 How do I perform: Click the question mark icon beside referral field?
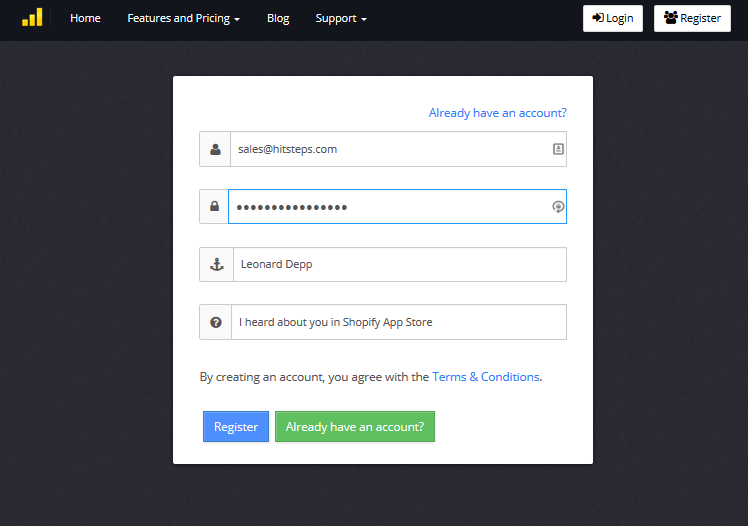216,322
